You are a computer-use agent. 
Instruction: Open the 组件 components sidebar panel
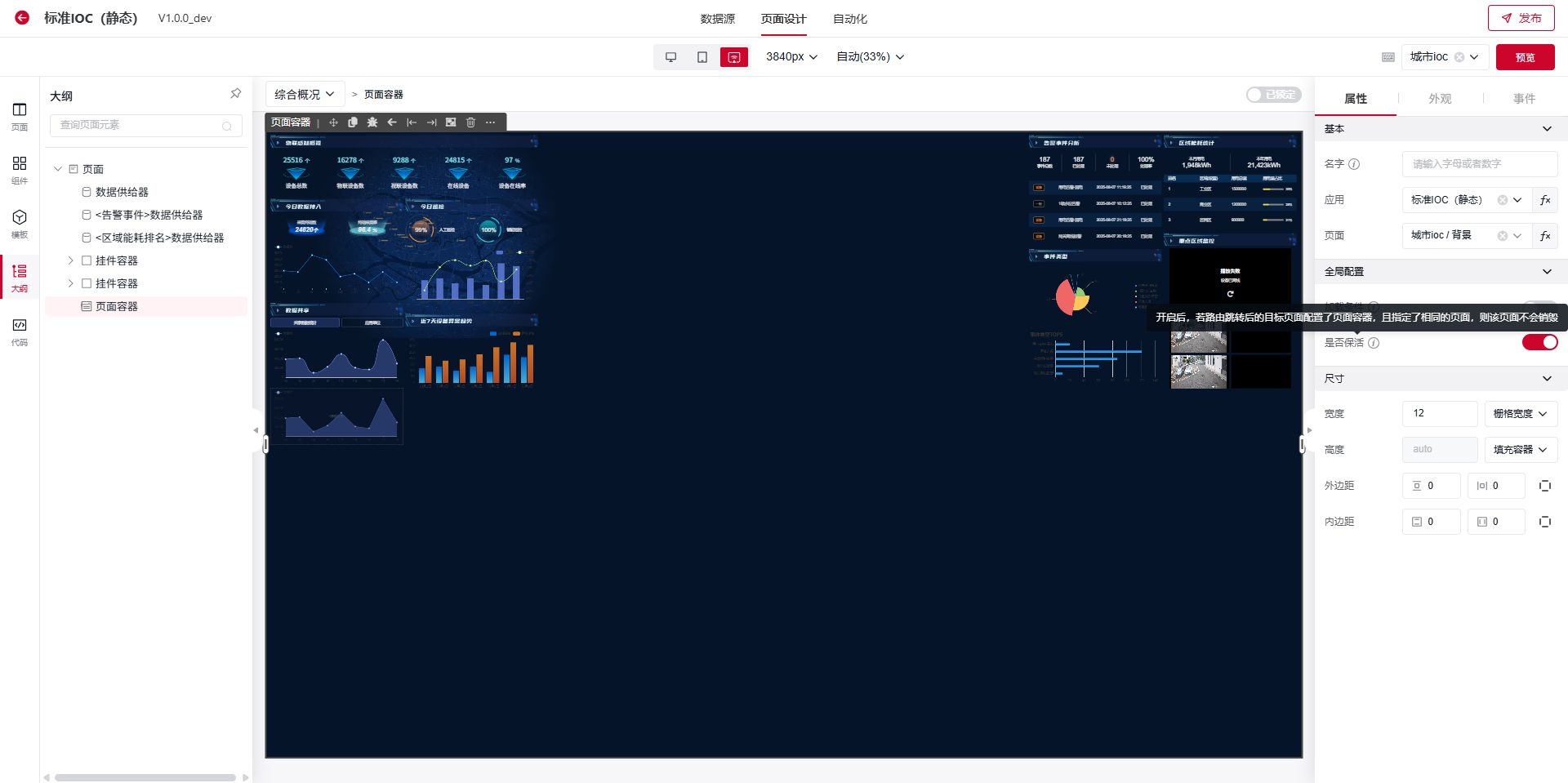[x=20, y=169]
